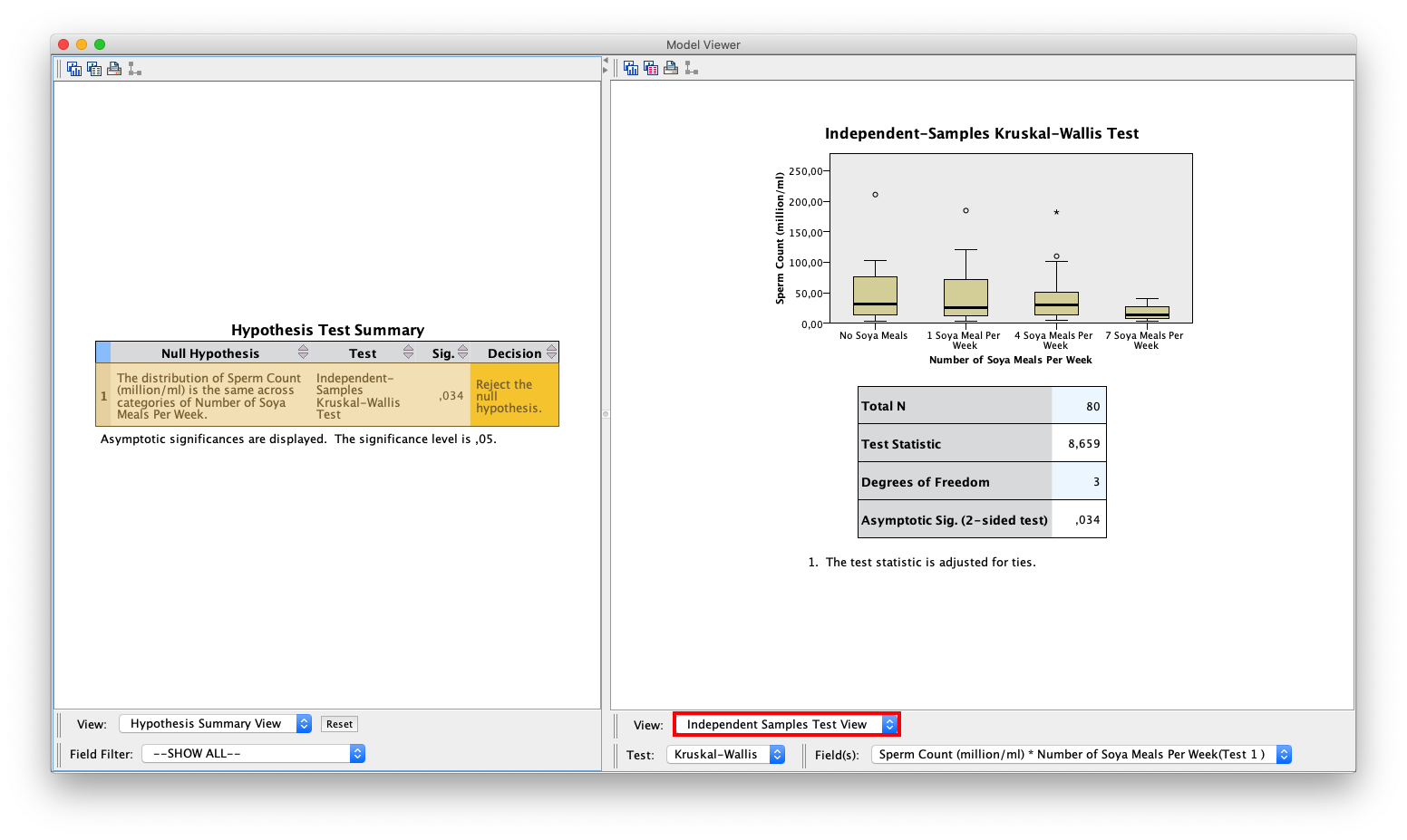
Task: Click the extreme star outlier in 4 Soya Meals
Action: (1056, 213)
